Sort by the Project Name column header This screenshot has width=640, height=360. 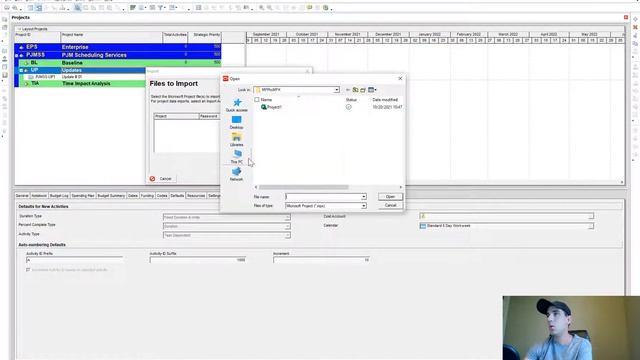111,37
